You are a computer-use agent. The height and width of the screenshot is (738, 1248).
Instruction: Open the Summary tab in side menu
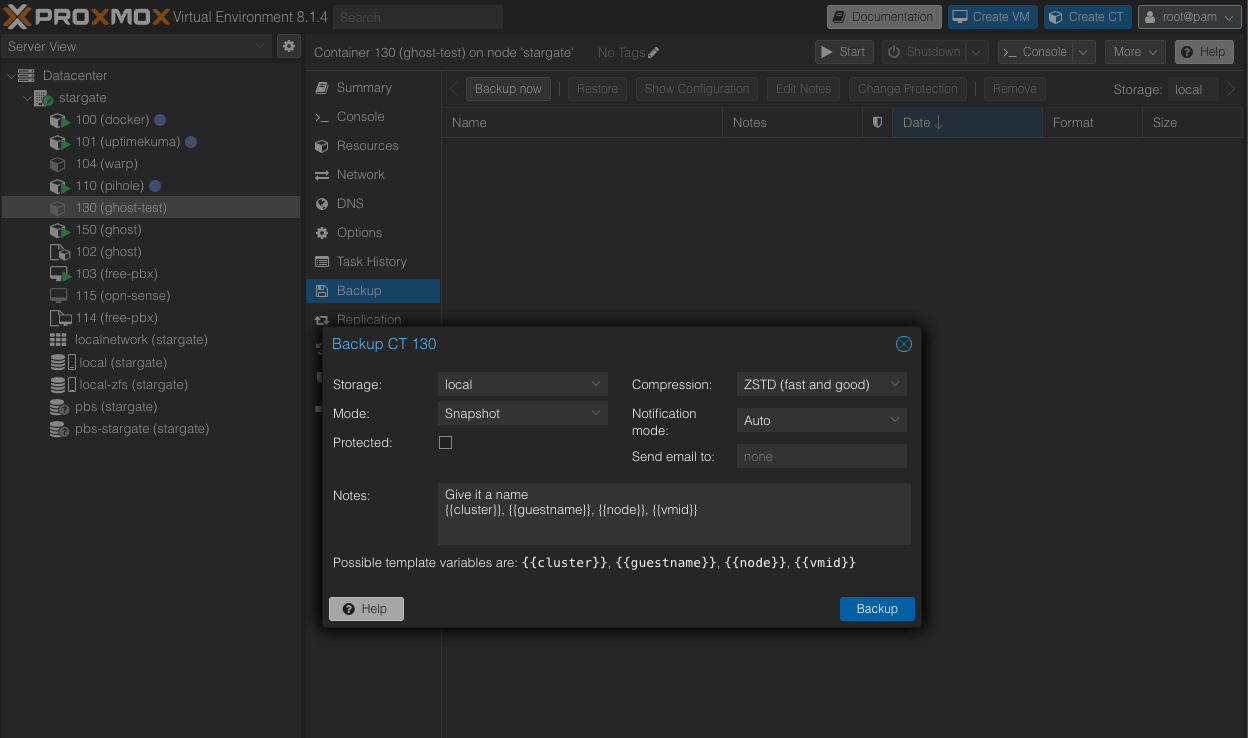(363, 88)
